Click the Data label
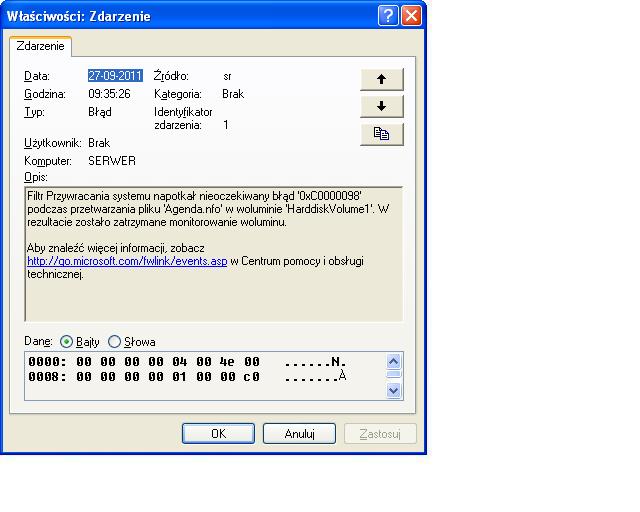This screenshot has width=640, height=512. click(x=37, y=76)
